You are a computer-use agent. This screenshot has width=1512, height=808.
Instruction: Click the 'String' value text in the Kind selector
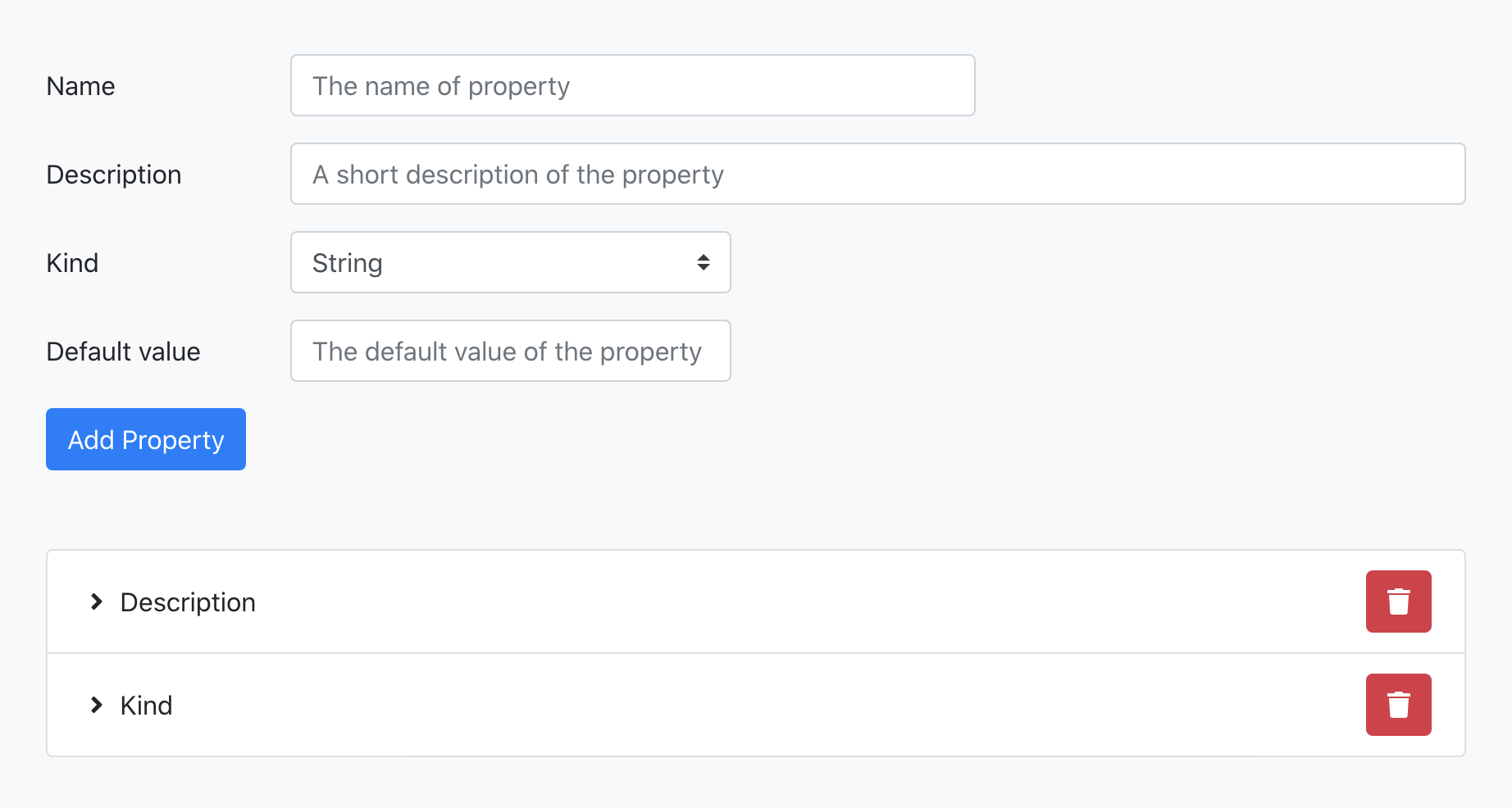click(x=347, y=263)
